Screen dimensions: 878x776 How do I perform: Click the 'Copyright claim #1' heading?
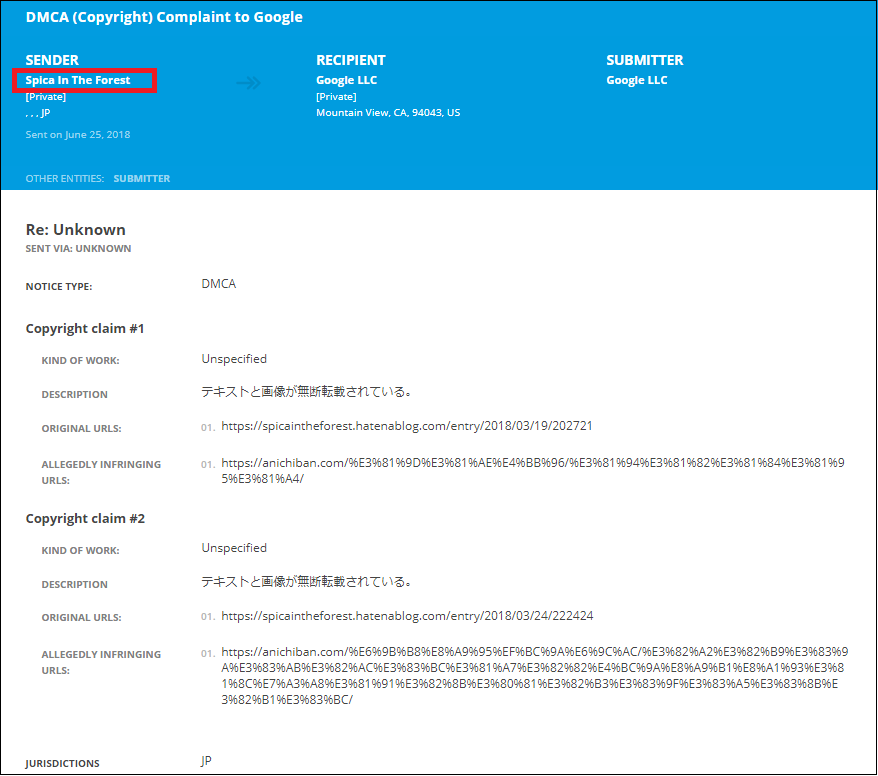85,329
